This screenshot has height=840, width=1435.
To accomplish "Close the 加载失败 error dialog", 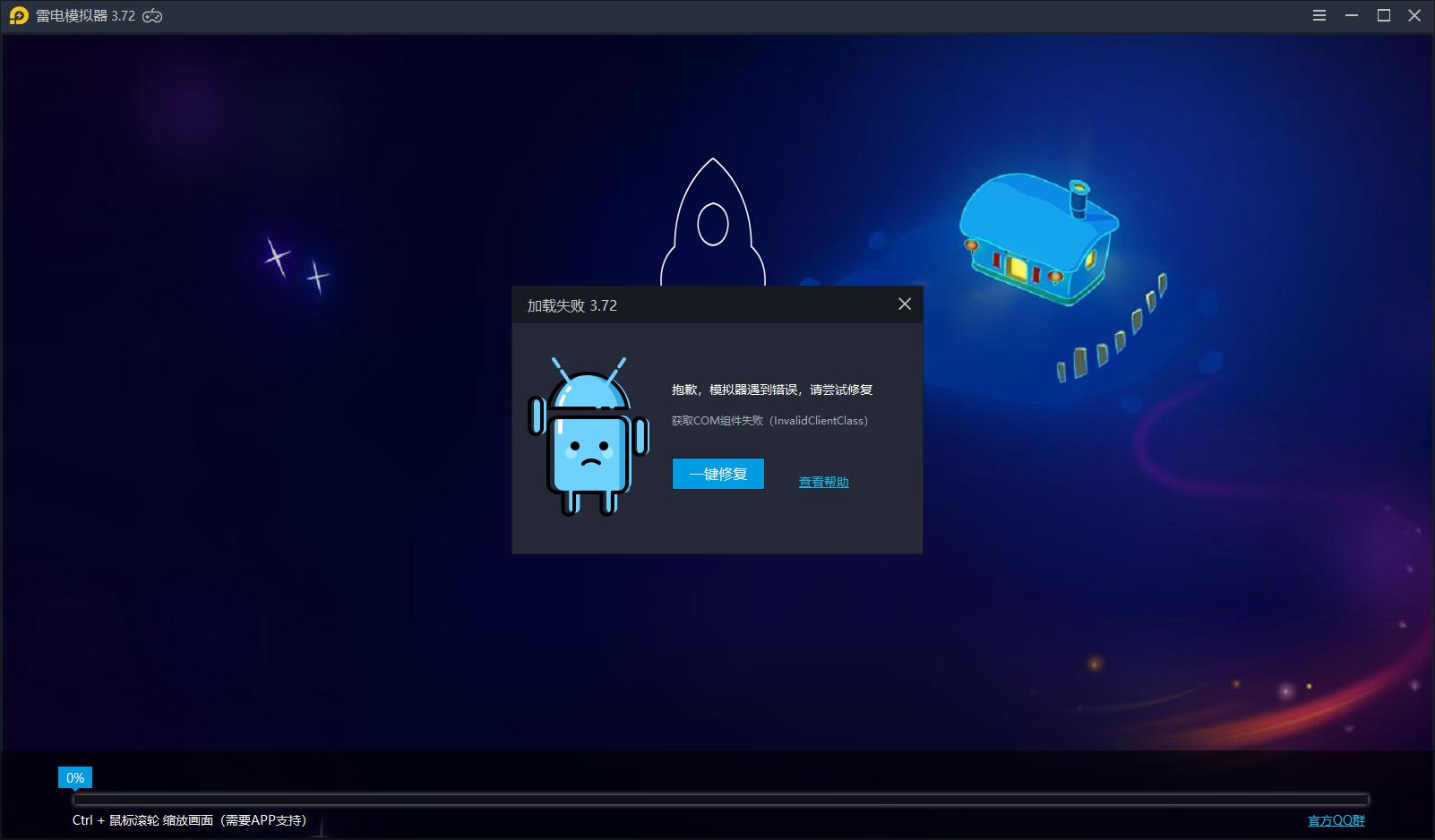I will click(x=905, y=304).
